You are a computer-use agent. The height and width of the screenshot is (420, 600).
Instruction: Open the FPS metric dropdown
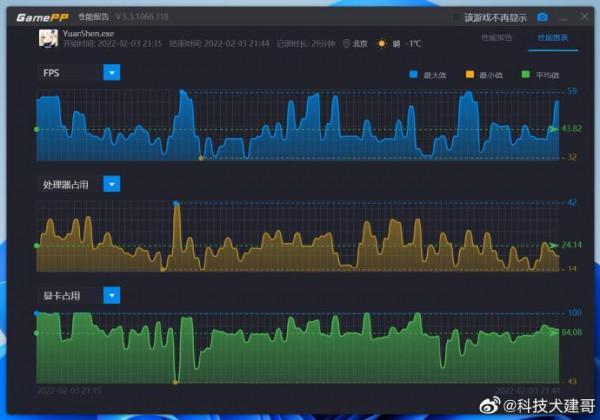coord(112,73)
